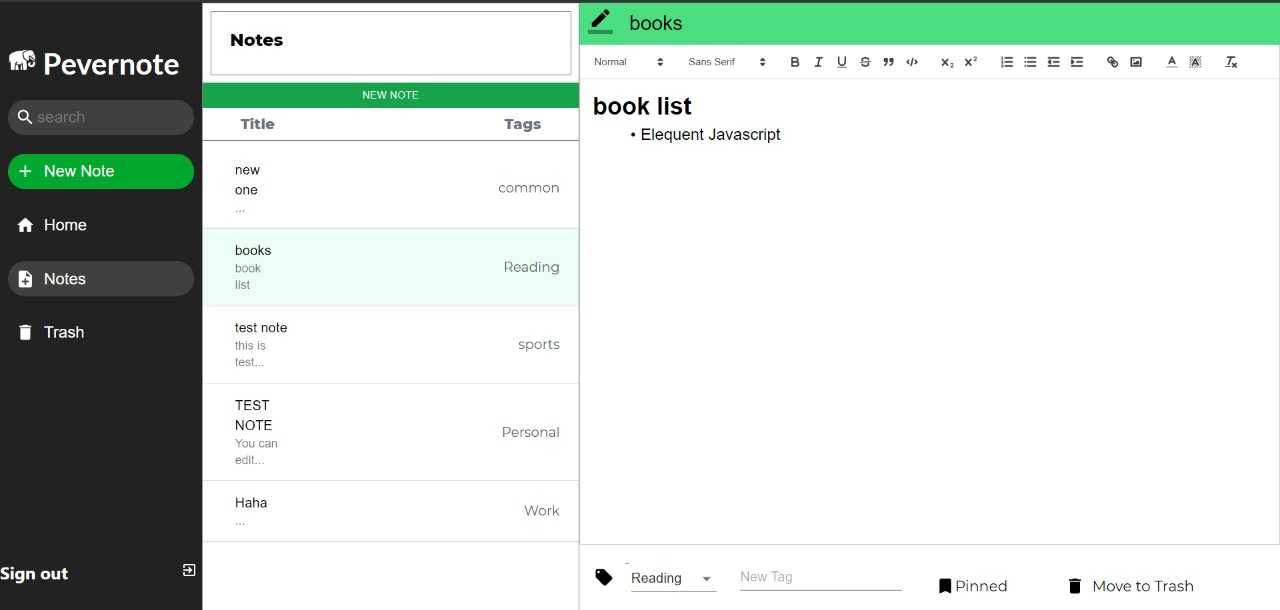Click the sign out arrow icon

(x=189, y=570)
